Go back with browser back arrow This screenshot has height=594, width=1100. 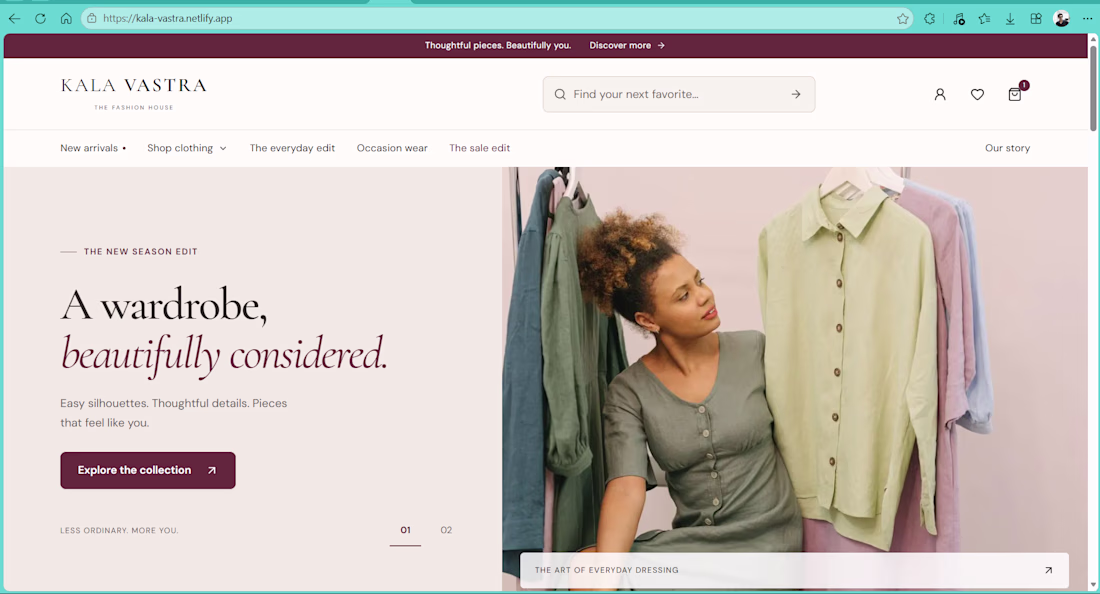15,18
